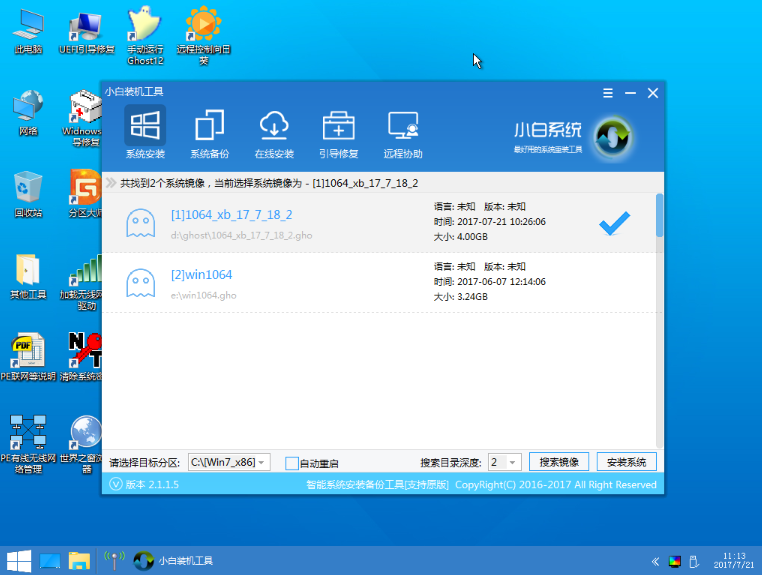Open the 在线安装 cloud download icon
Image resolution: width=762 pixels, height=575 pixels.
coord(274,132)
